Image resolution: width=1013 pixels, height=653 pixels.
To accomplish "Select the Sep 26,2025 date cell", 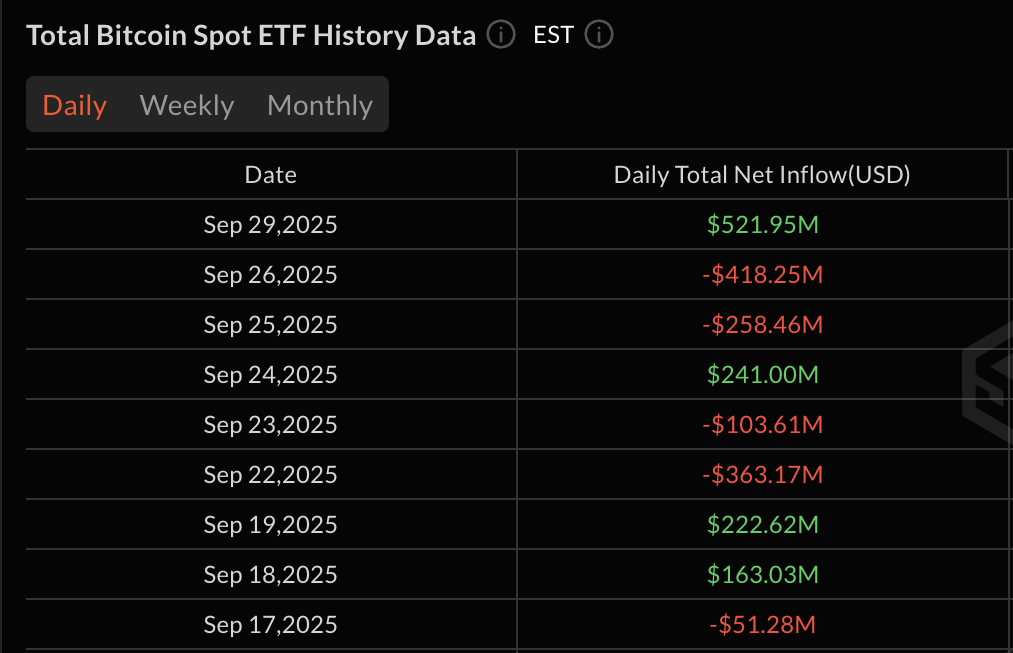I will pyautogui.click(x=270, y=274).
